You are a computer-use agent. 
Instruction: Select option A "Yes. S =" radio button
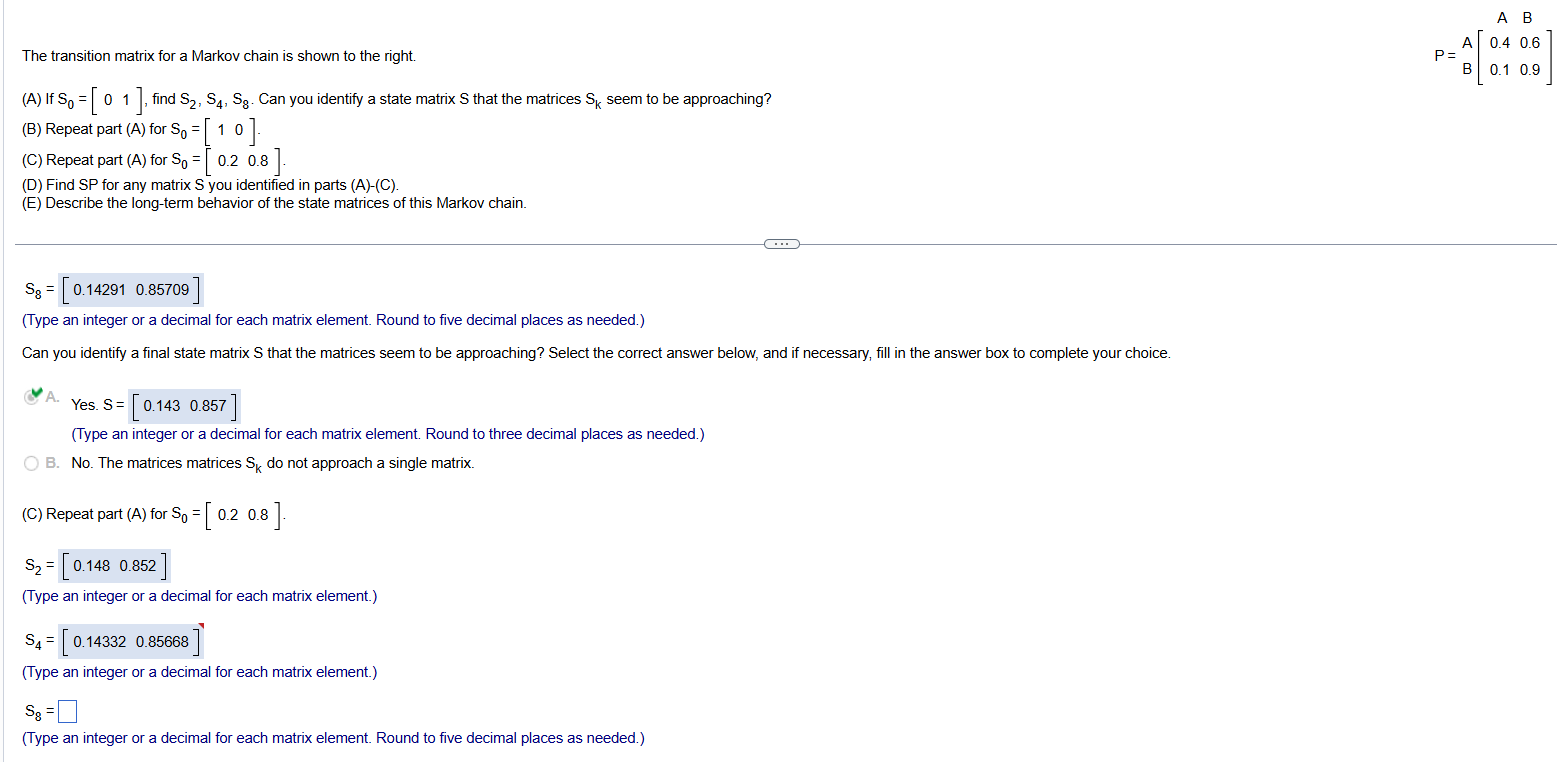pos(32,397)
